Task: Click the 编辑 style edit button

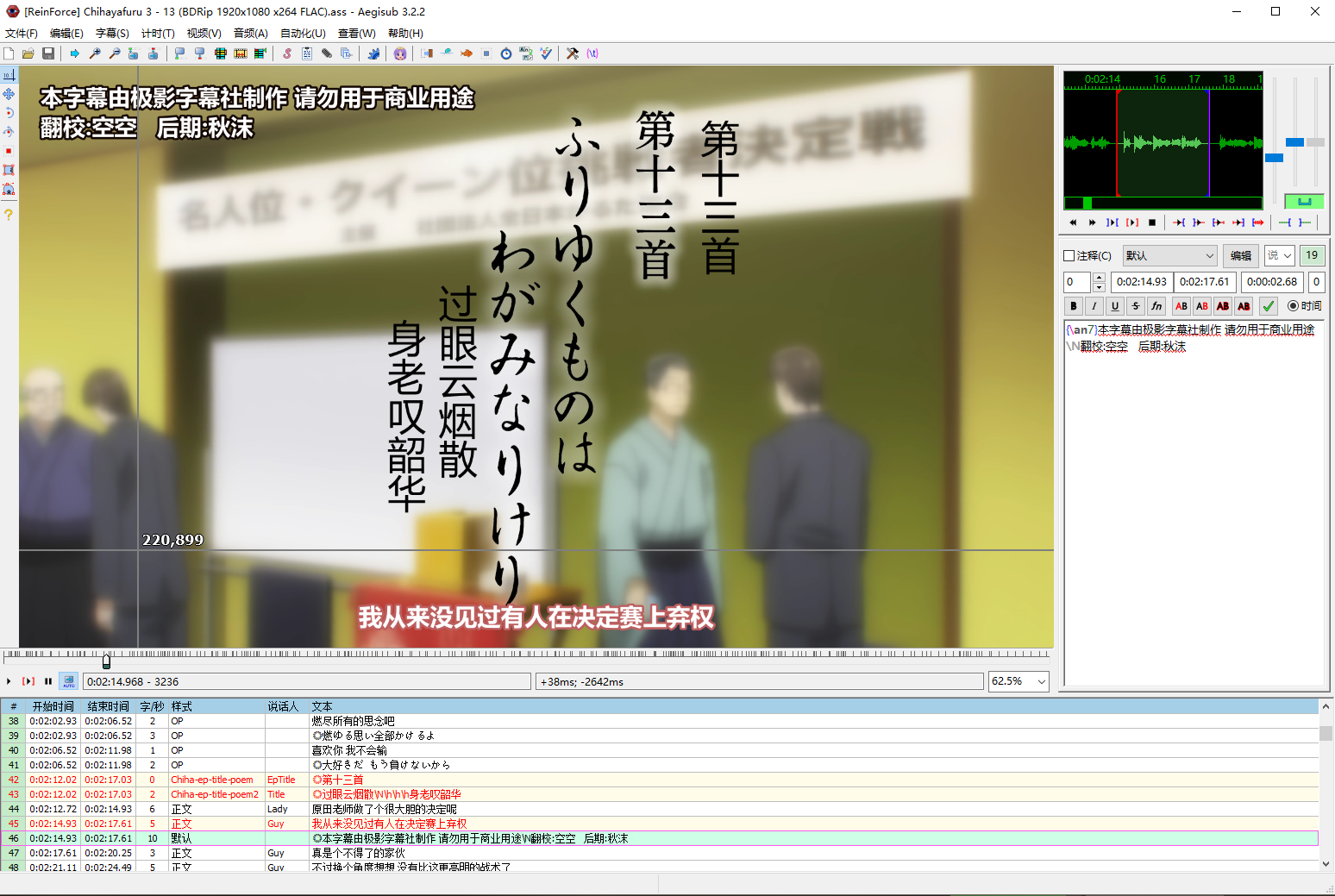Action: click(1241, 256)
